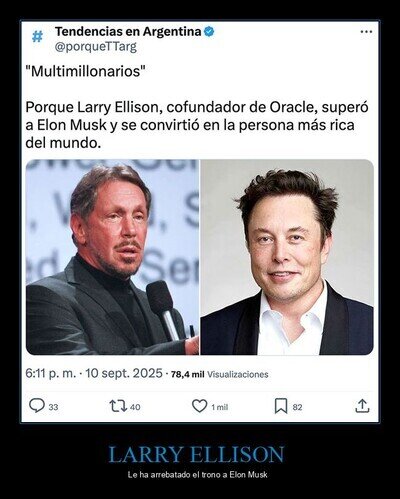Click the 6:11 p. m. timestamp

51,373
